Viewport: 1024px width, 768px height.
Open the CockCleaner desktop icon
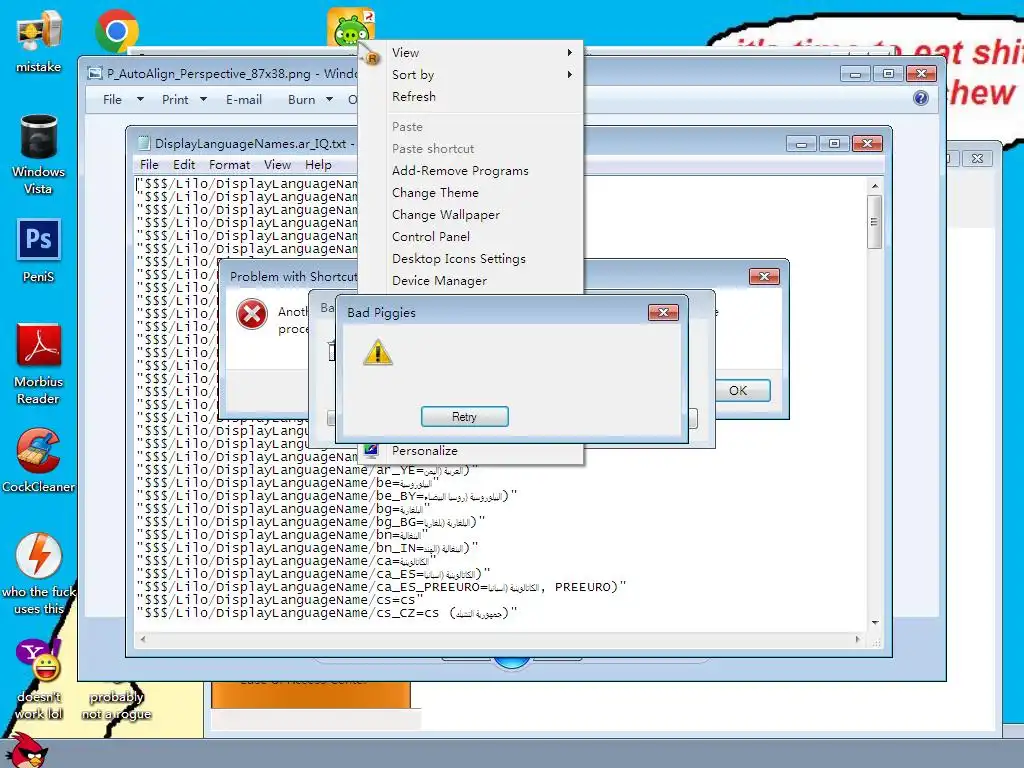(39, 460)
